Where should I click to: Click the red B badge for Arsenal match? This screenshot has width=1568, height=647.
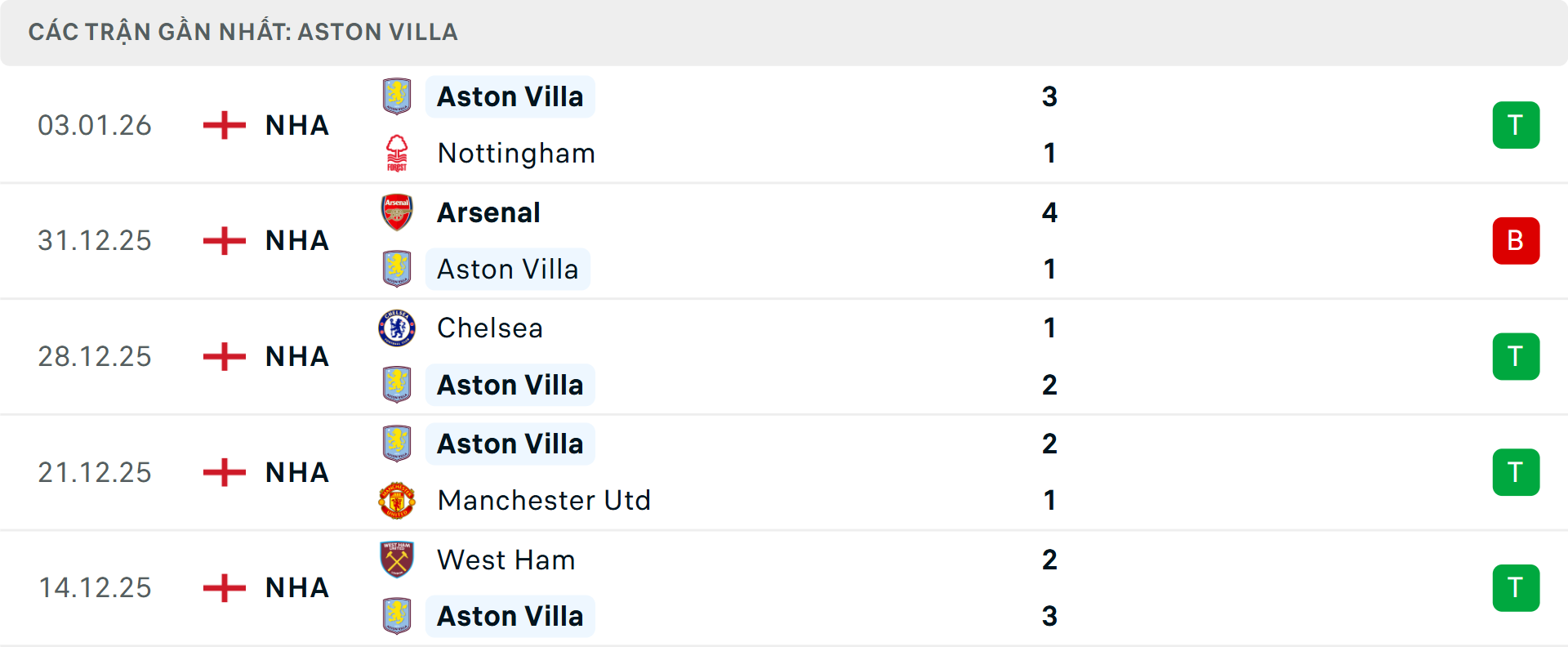pos(1516,240)
